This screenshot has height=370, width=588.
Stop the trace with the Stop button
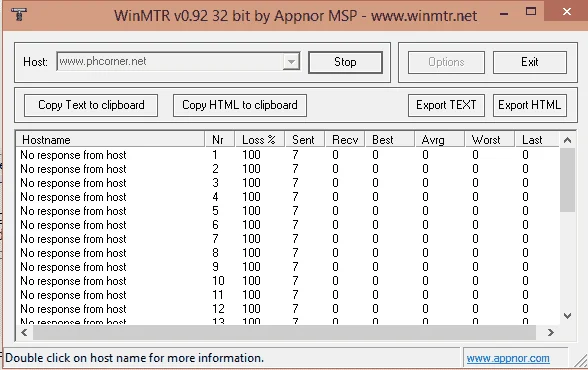point(345,62)
